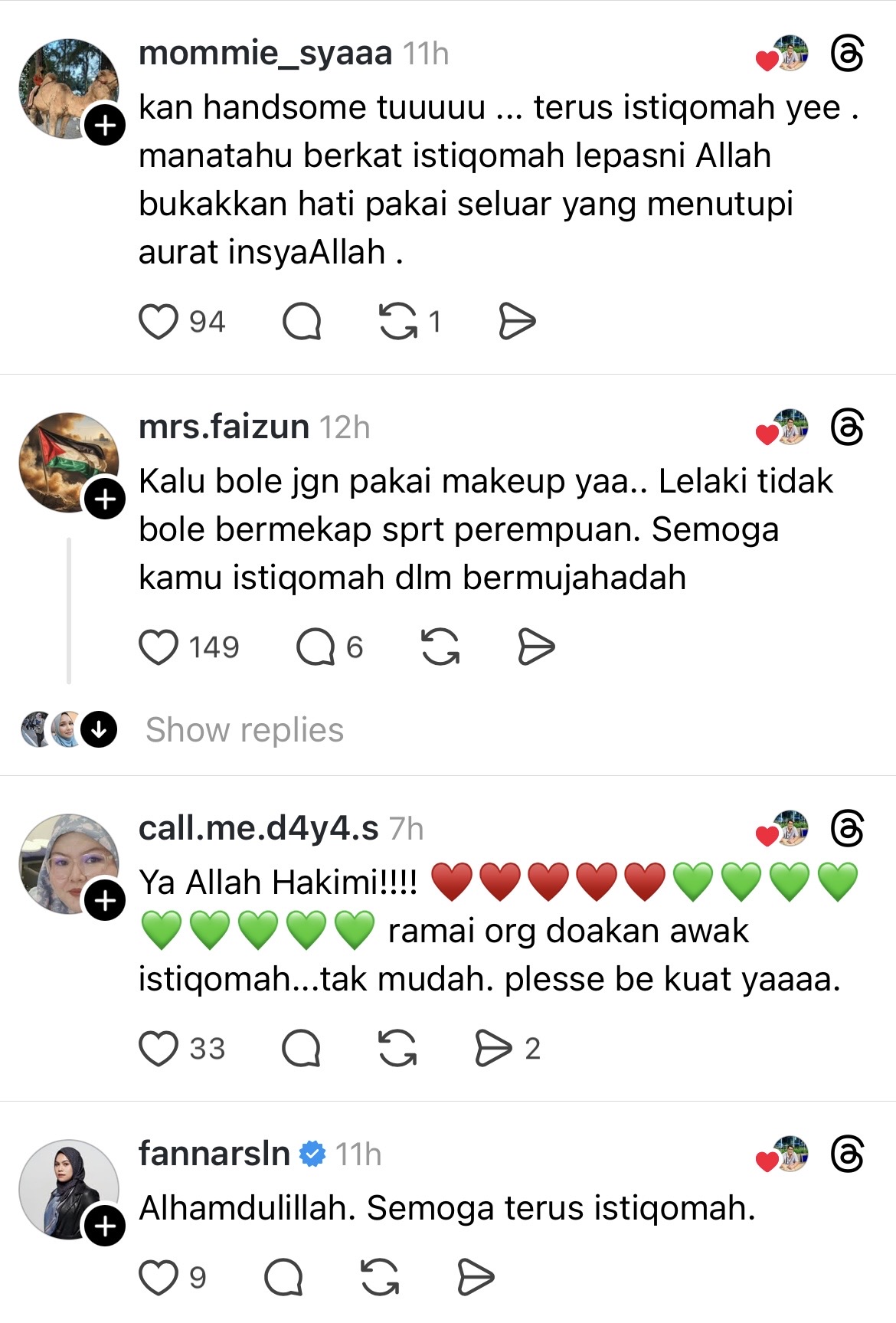The width and height of the screenshot is (896, 1323).
Task: Reply to mommie_syaaa's comment via bubble icon
Action: 302,322
